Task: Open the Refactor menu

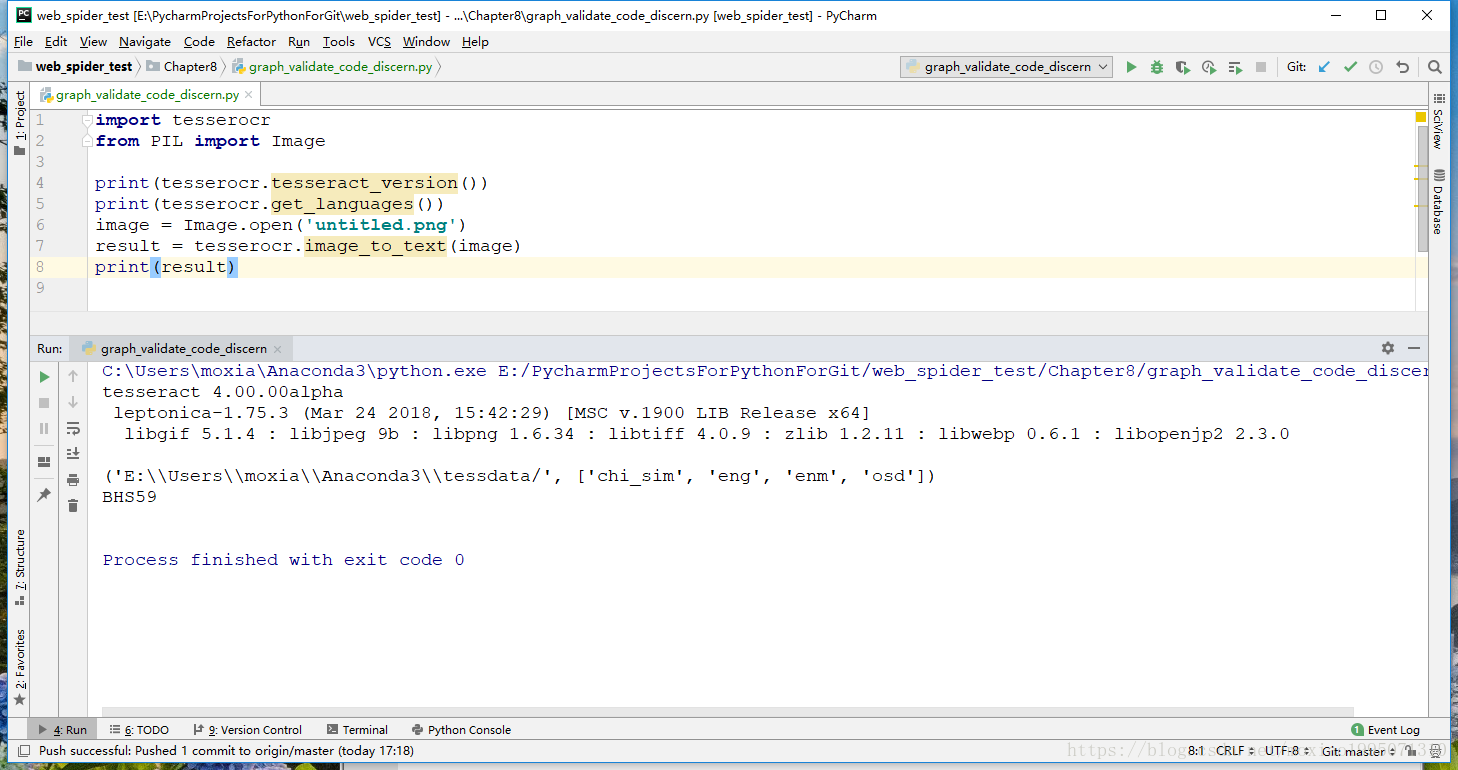Action: 251,42
